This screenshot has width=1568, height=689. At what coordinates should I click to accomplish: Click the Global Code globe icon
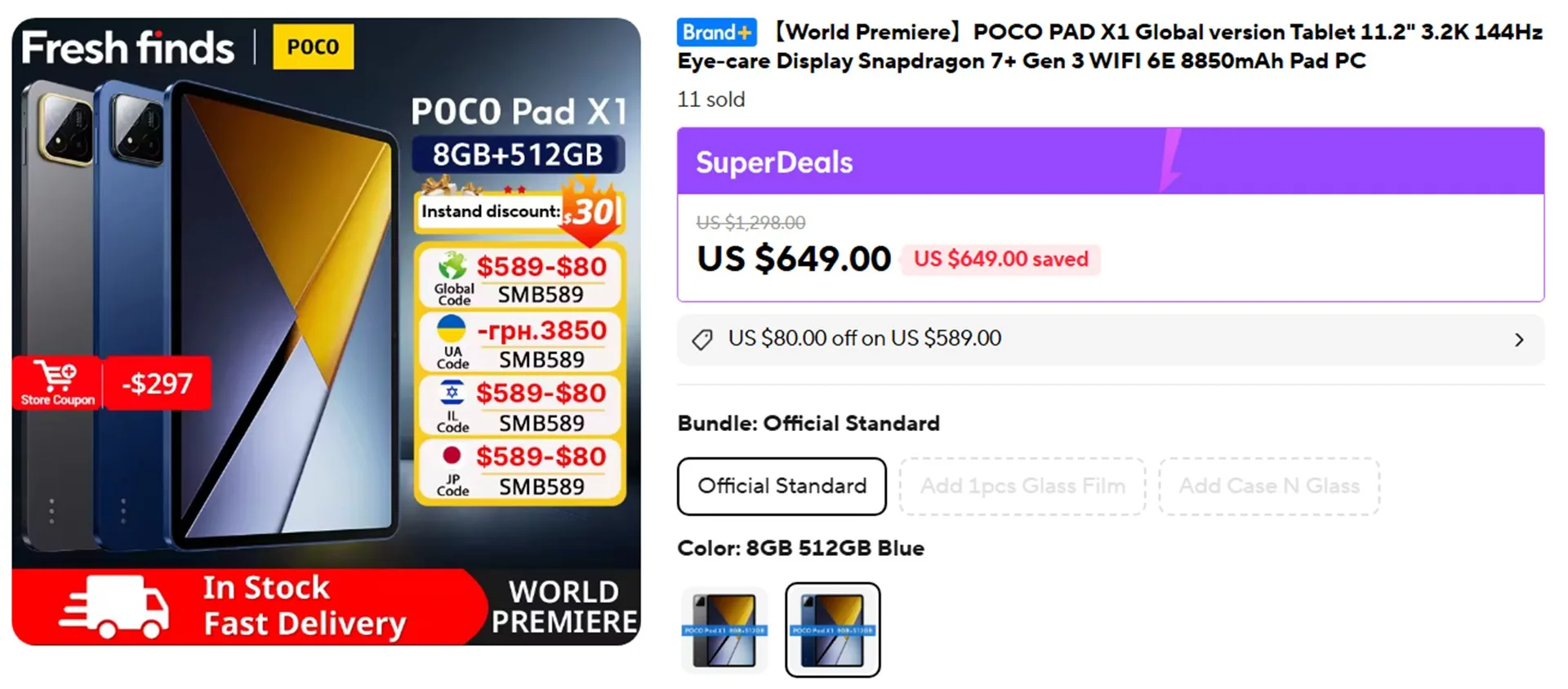(x=452, y=266)
